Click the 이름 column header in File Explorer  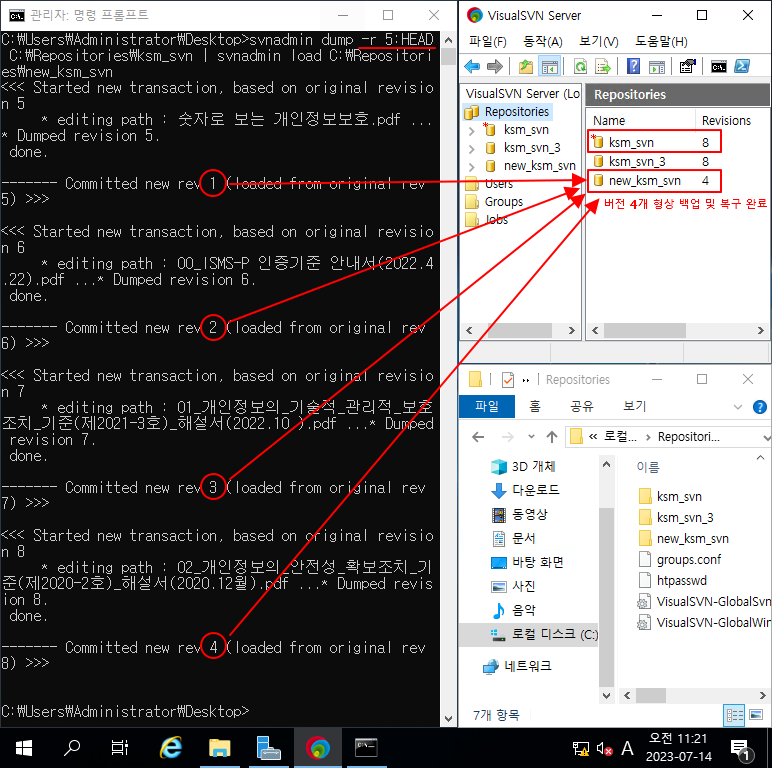point(648,467)
